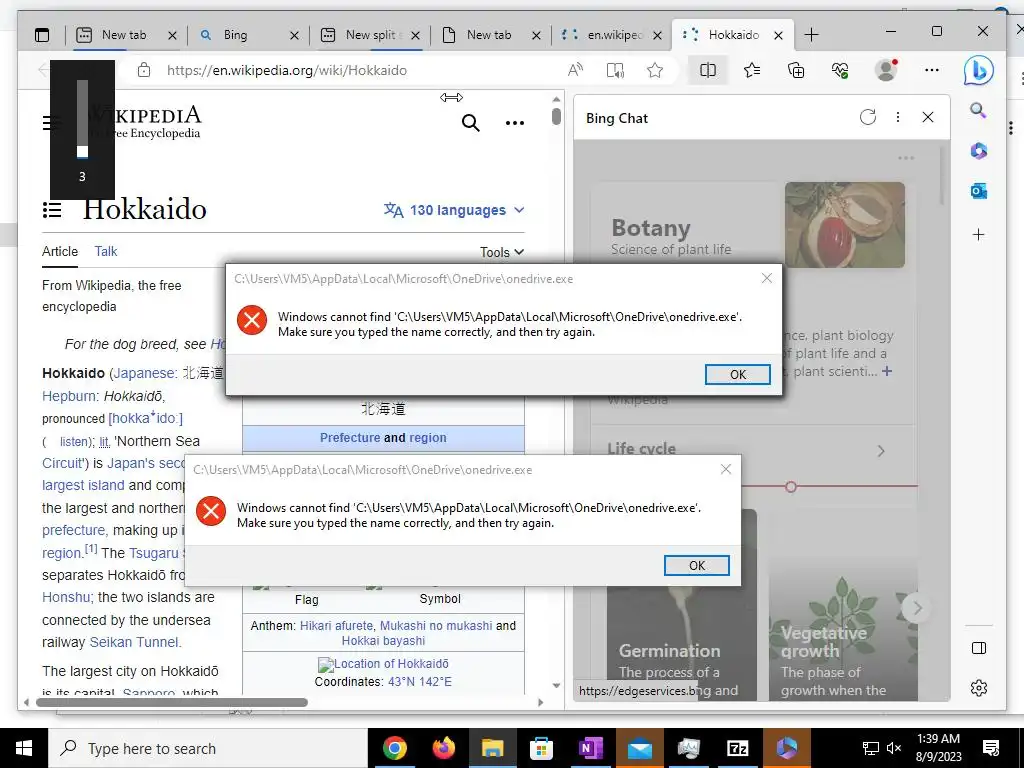
Task: Follow the Hikari afurete anthem link
Action: (336, 626)
